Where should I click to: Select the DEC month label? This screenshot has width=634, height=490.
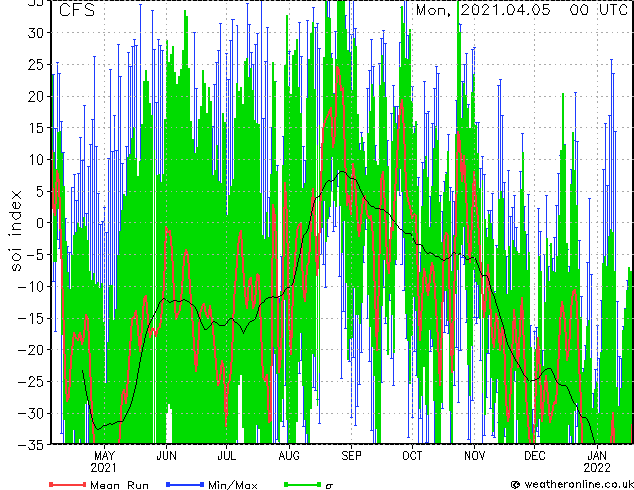coord(535,456)
